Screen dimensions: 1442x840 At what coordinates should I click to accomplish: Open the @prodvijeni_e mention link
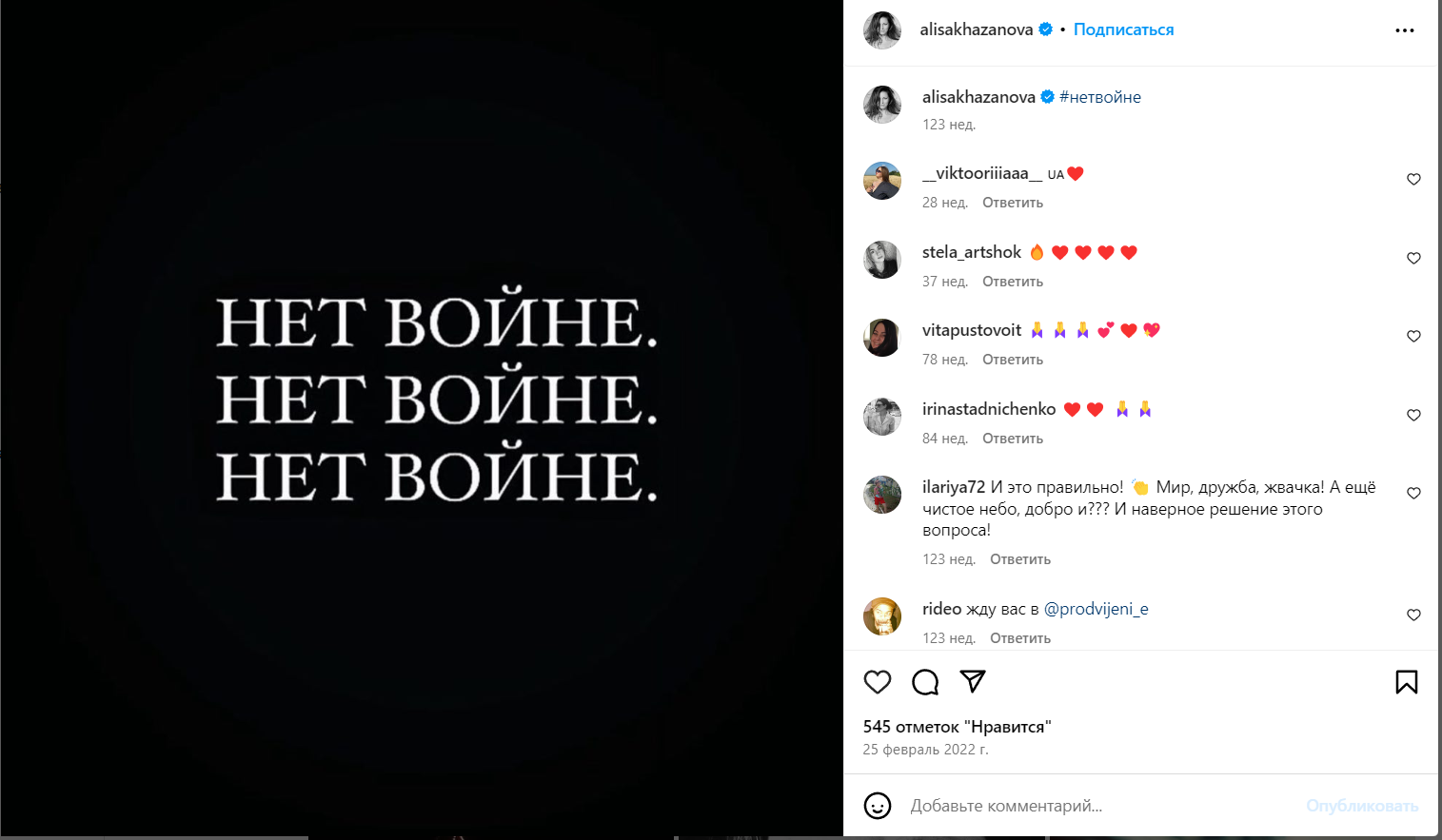tap(1096, 609)
